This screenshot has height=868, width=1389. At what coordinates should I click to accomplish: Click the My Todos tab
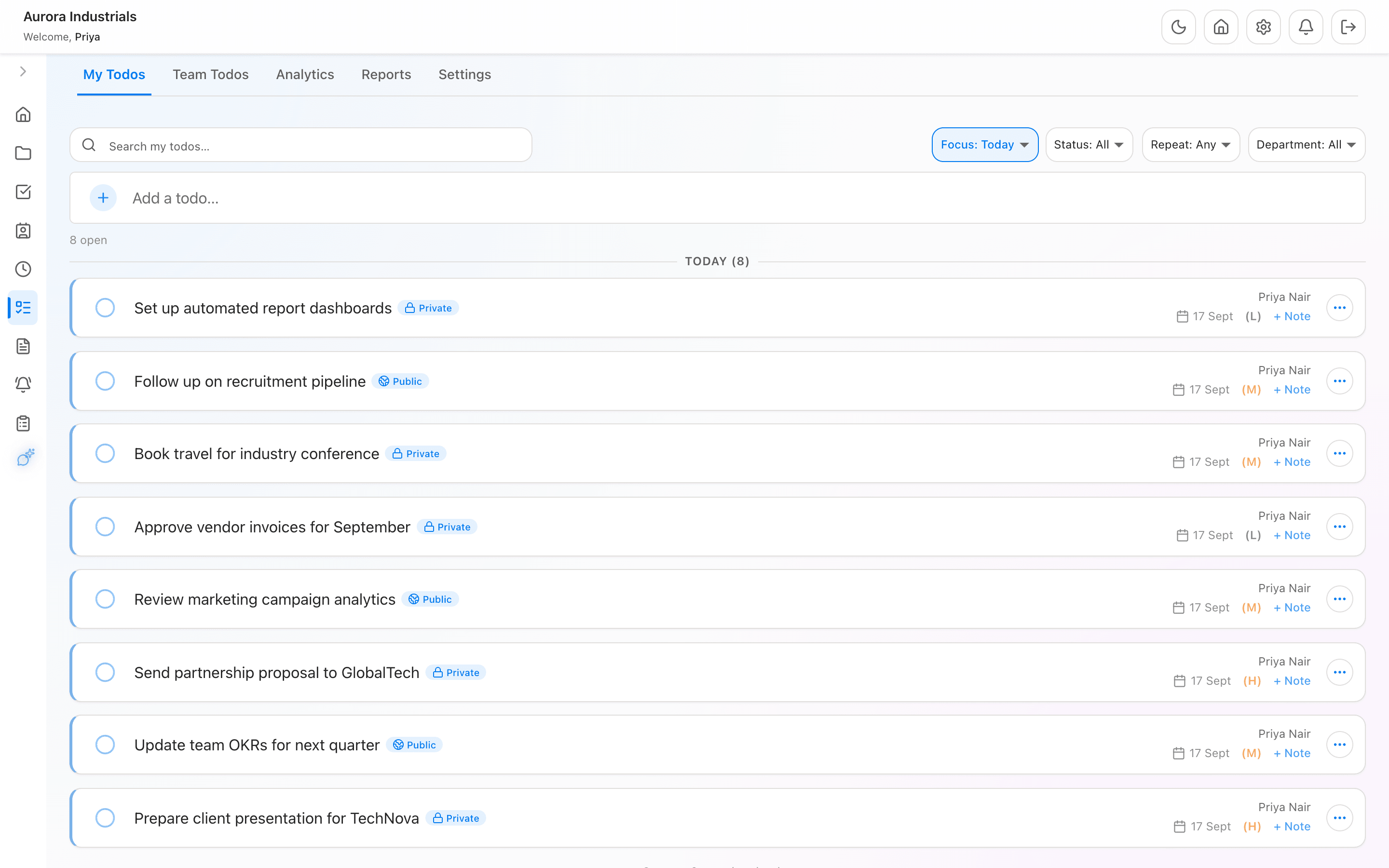coord(114,75)
